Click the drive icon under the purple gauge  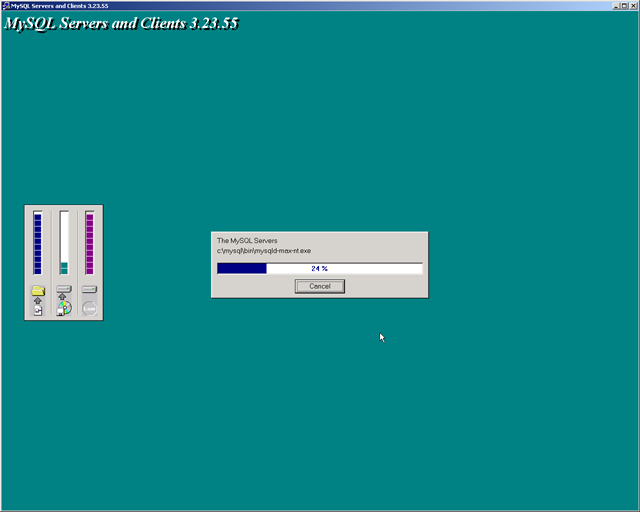coord(89,289)
